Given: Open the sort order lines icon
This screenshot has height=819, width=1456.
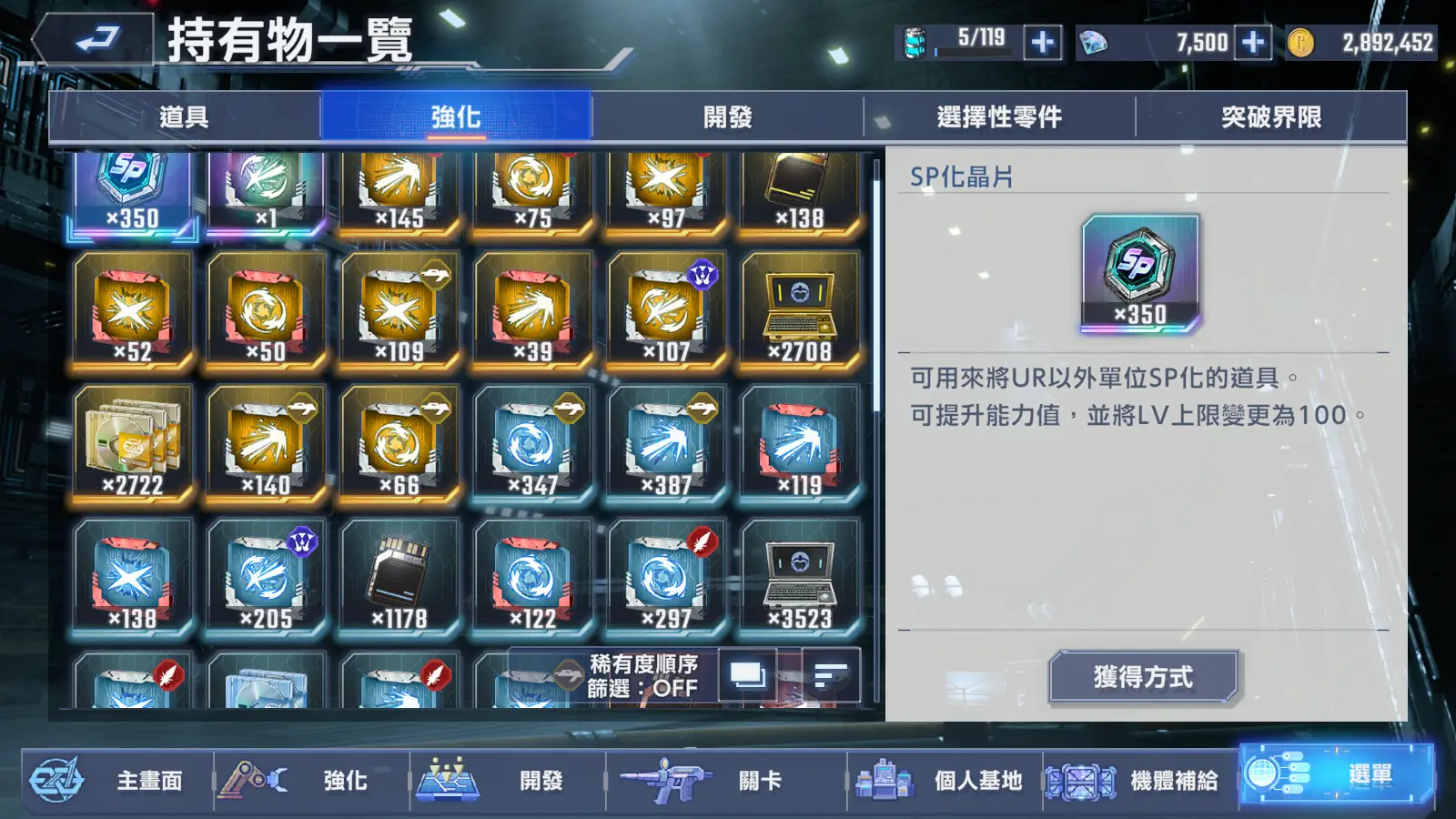Looking at the screenshot, I should click(x=831, y=675).
